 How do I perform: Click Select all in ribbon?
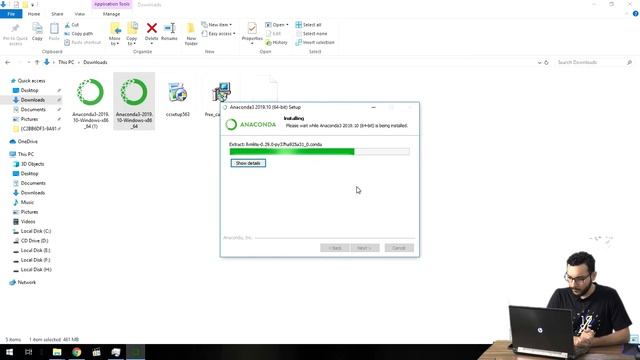309,25
